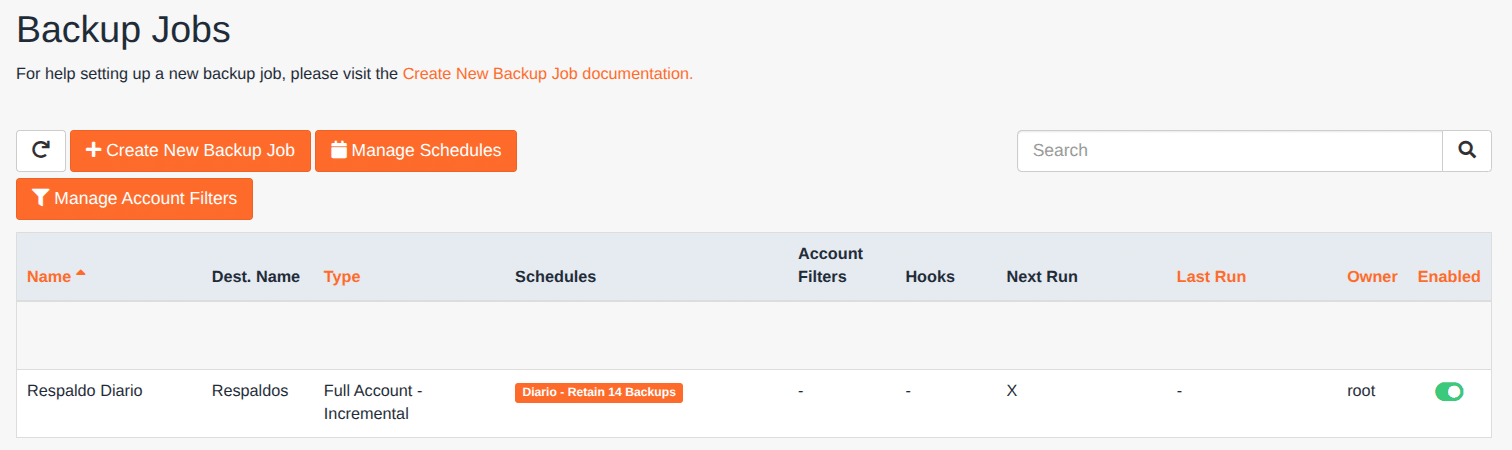Disable the Respaldo Diario backup job toggle
The image size is (1512, 450).
pyautogui.click(x=1448, y=392)
